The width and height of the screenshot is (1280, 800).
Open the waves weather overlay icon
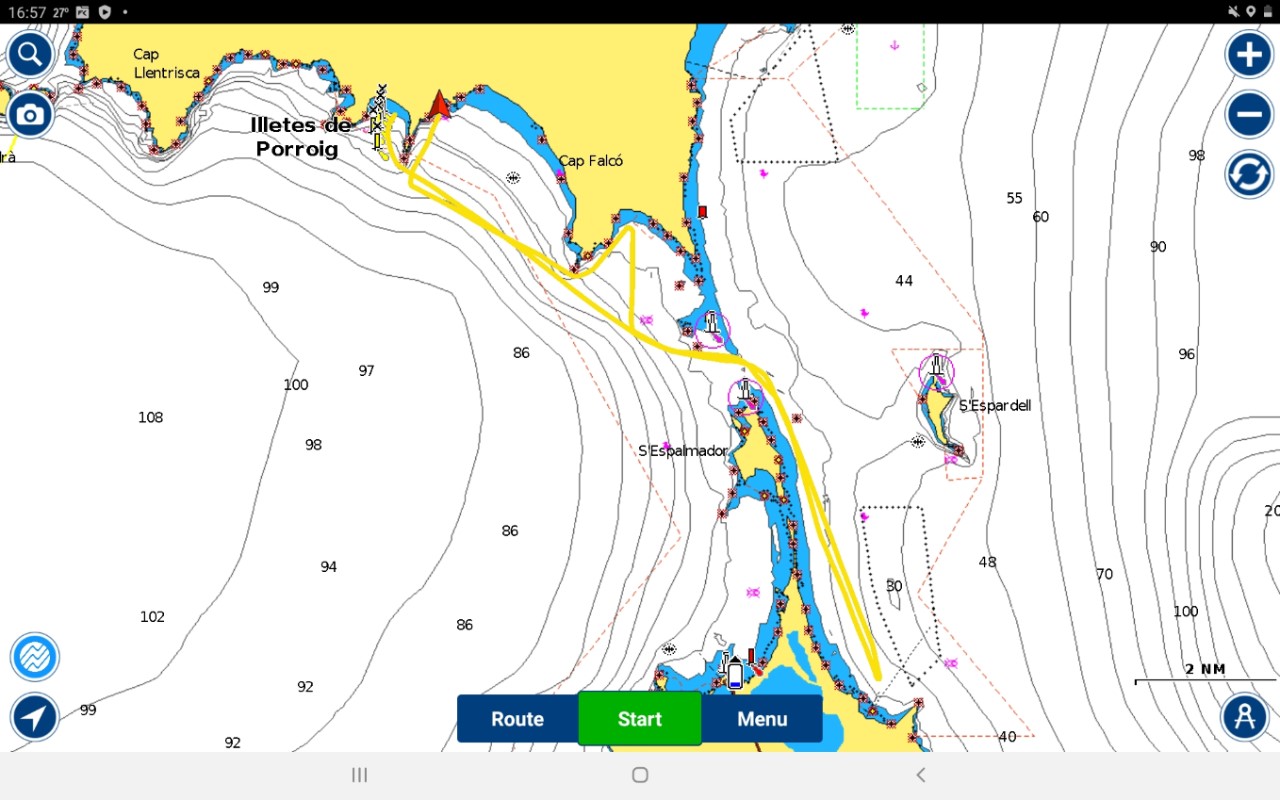click(x=35, y=657)
